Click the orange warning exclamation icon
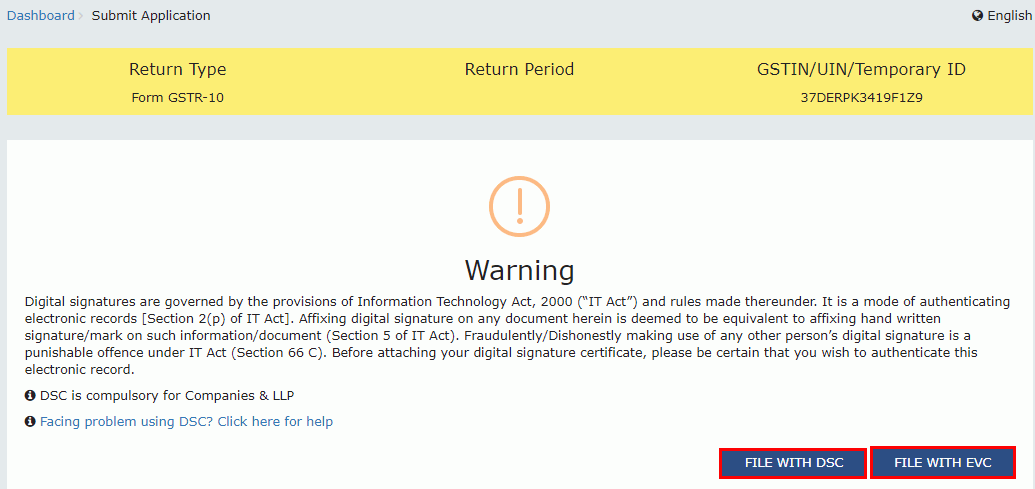 coord(519,206)
